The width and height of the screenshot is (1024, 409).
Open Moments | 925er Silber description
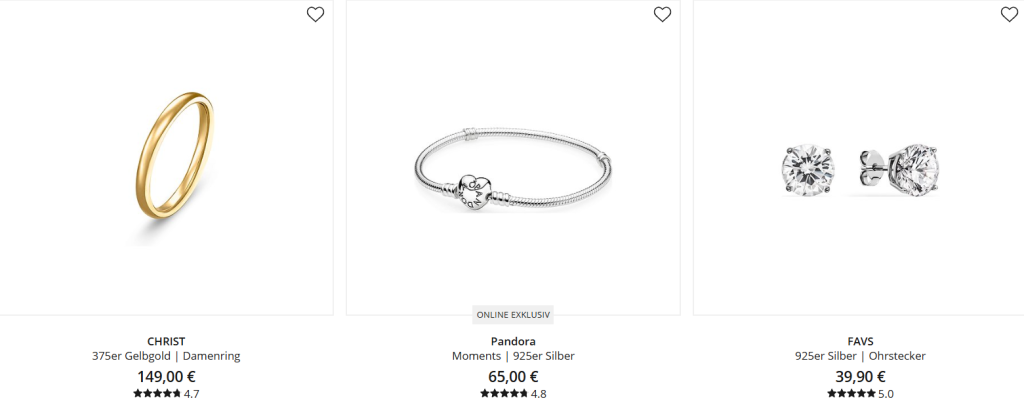(513, 356)
